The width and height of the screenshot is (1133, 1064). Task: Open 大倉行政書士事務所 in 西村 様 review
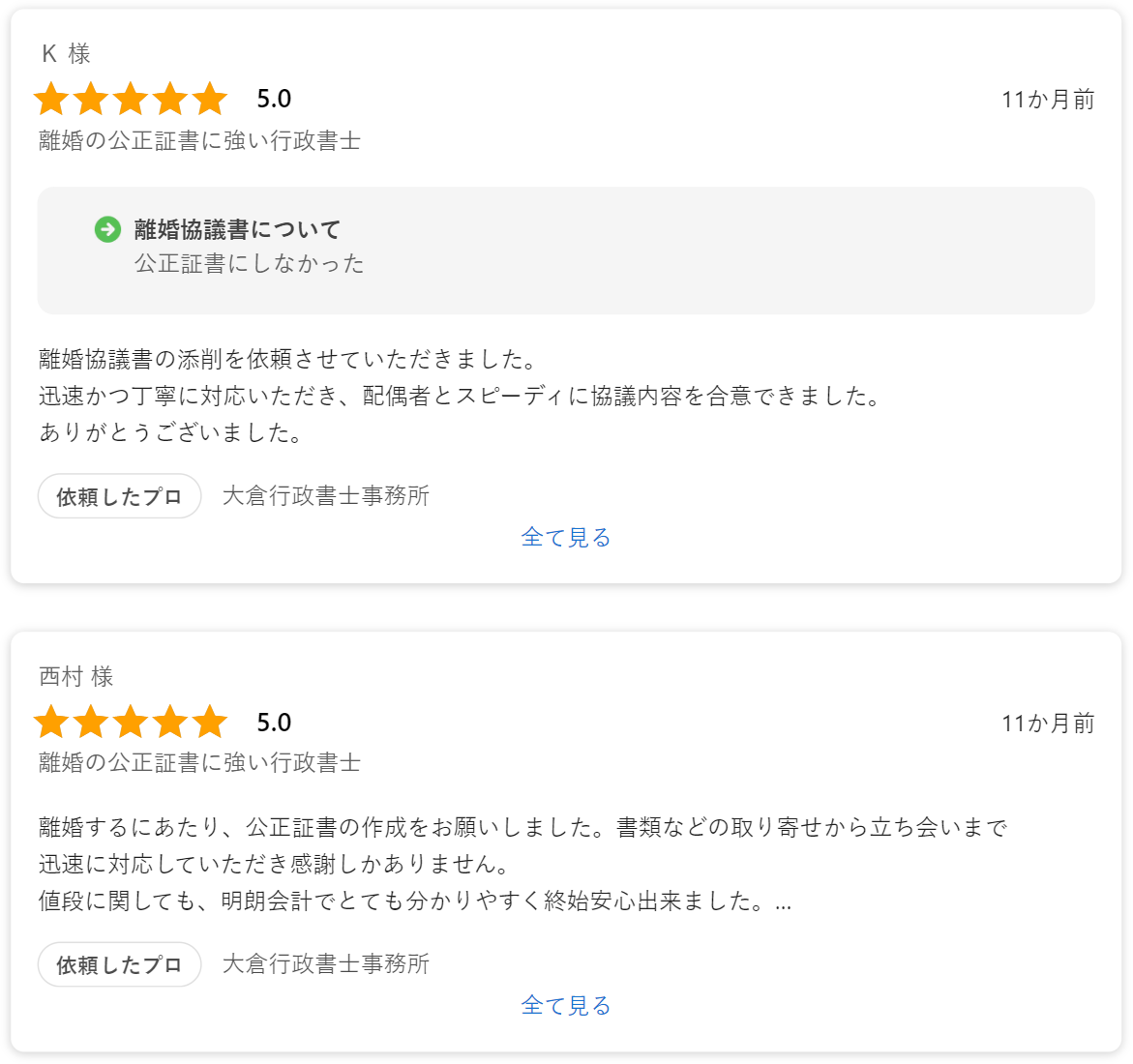point(326,964)
